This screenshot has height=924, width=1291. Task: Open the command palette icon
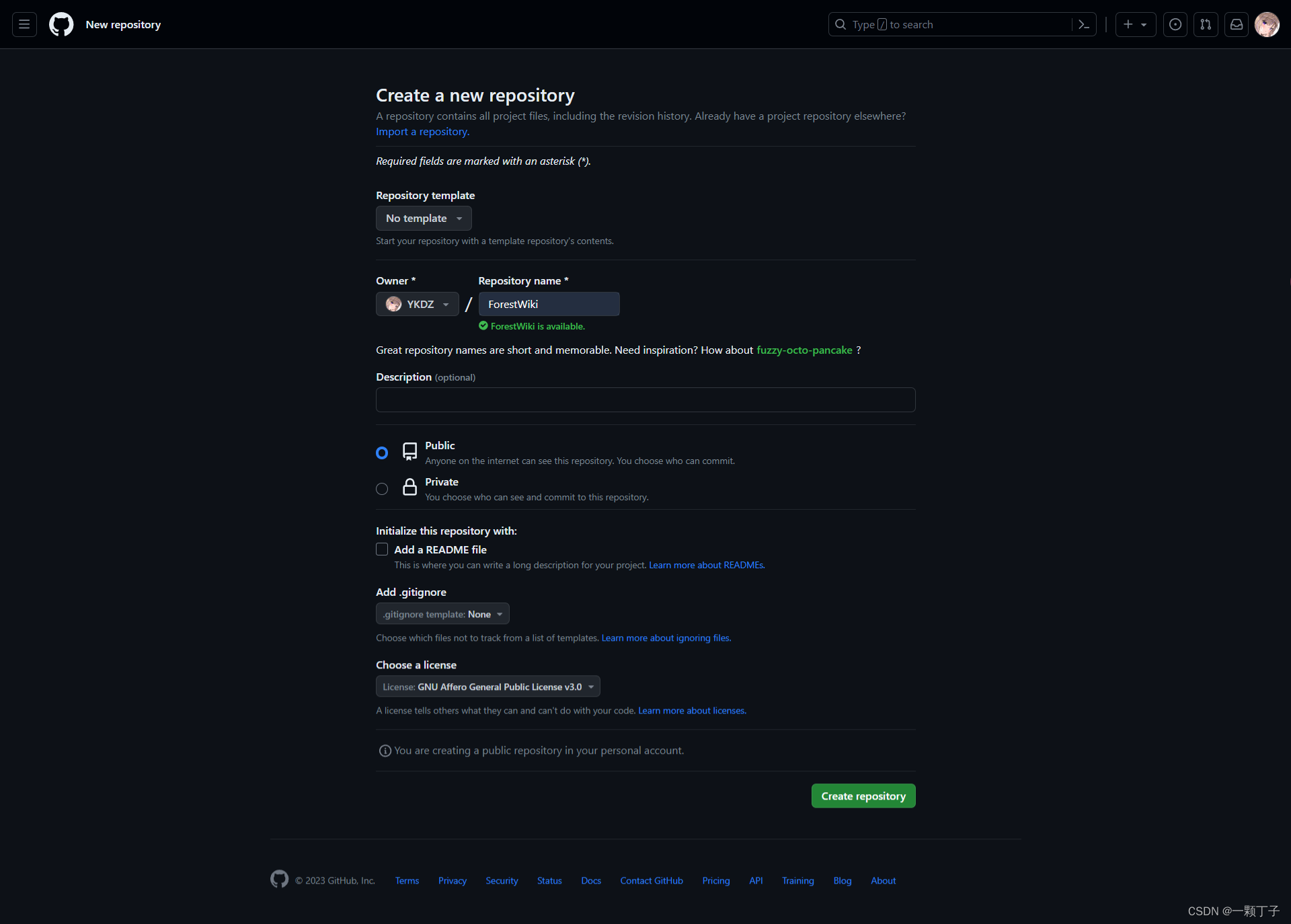pos(1083,24)
